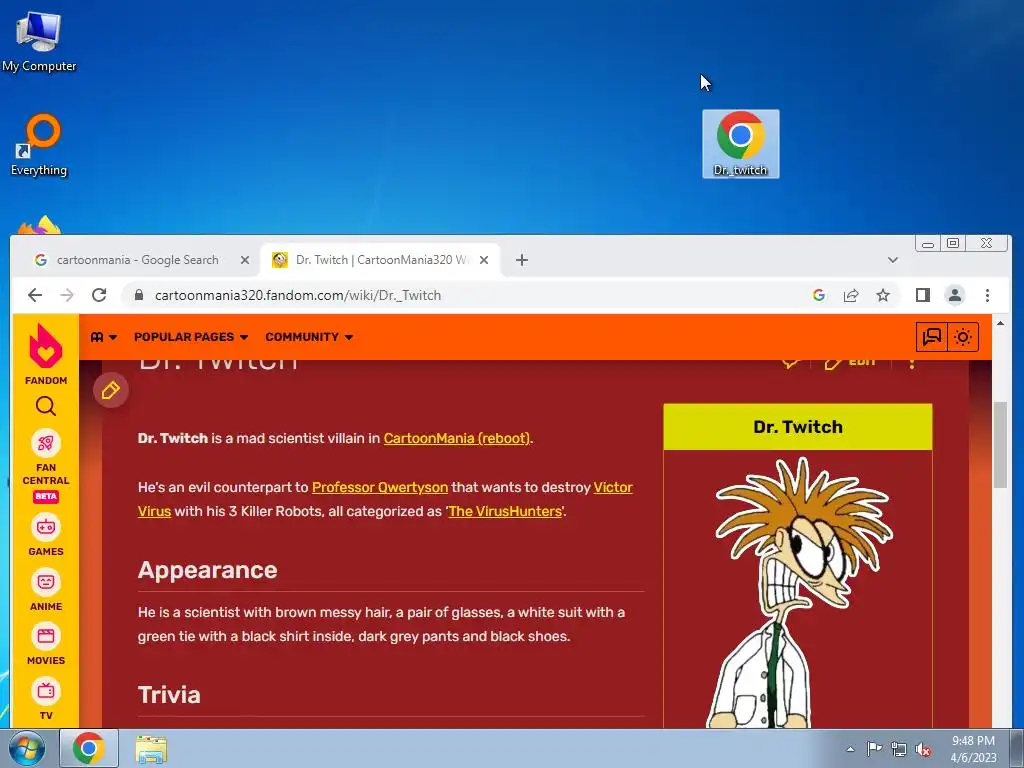Open Chrome profile avatar menu
Image resolution: width=1024 pixels, height=768 pixels.
click(x=955, y=295)
